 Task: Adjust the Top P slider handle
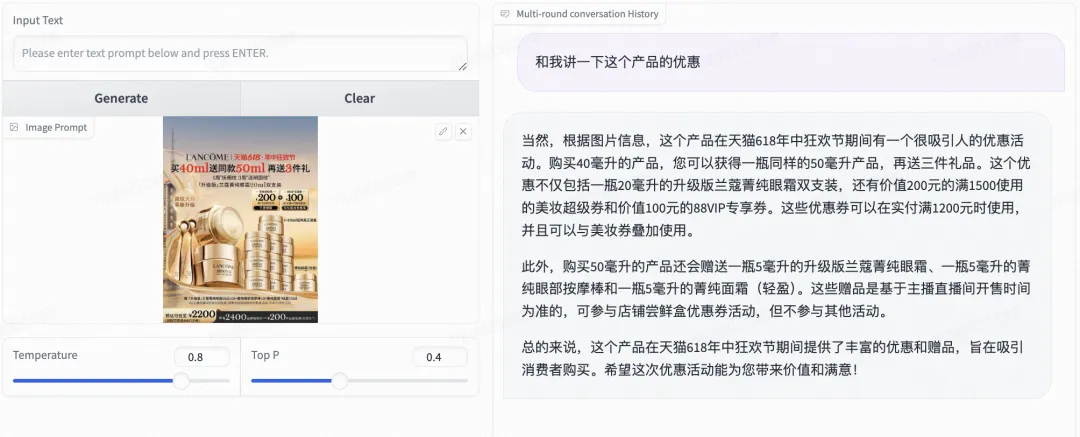click(340, 380)
